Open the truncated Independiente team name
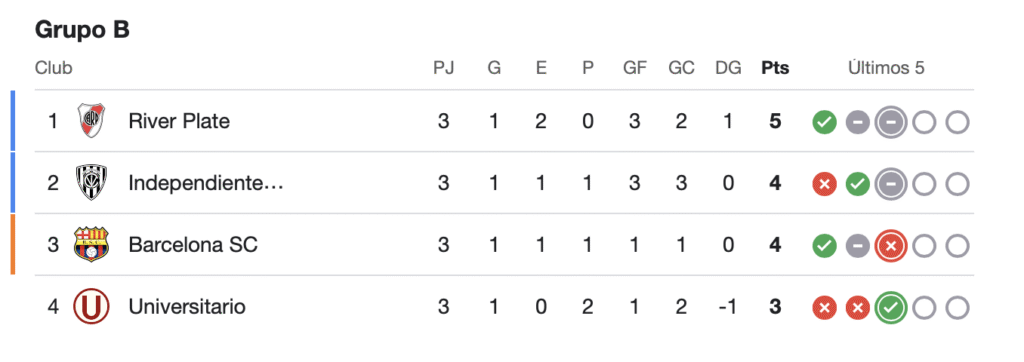The image size is (1024, 362). pyautogui.click(x=206, y=183)
